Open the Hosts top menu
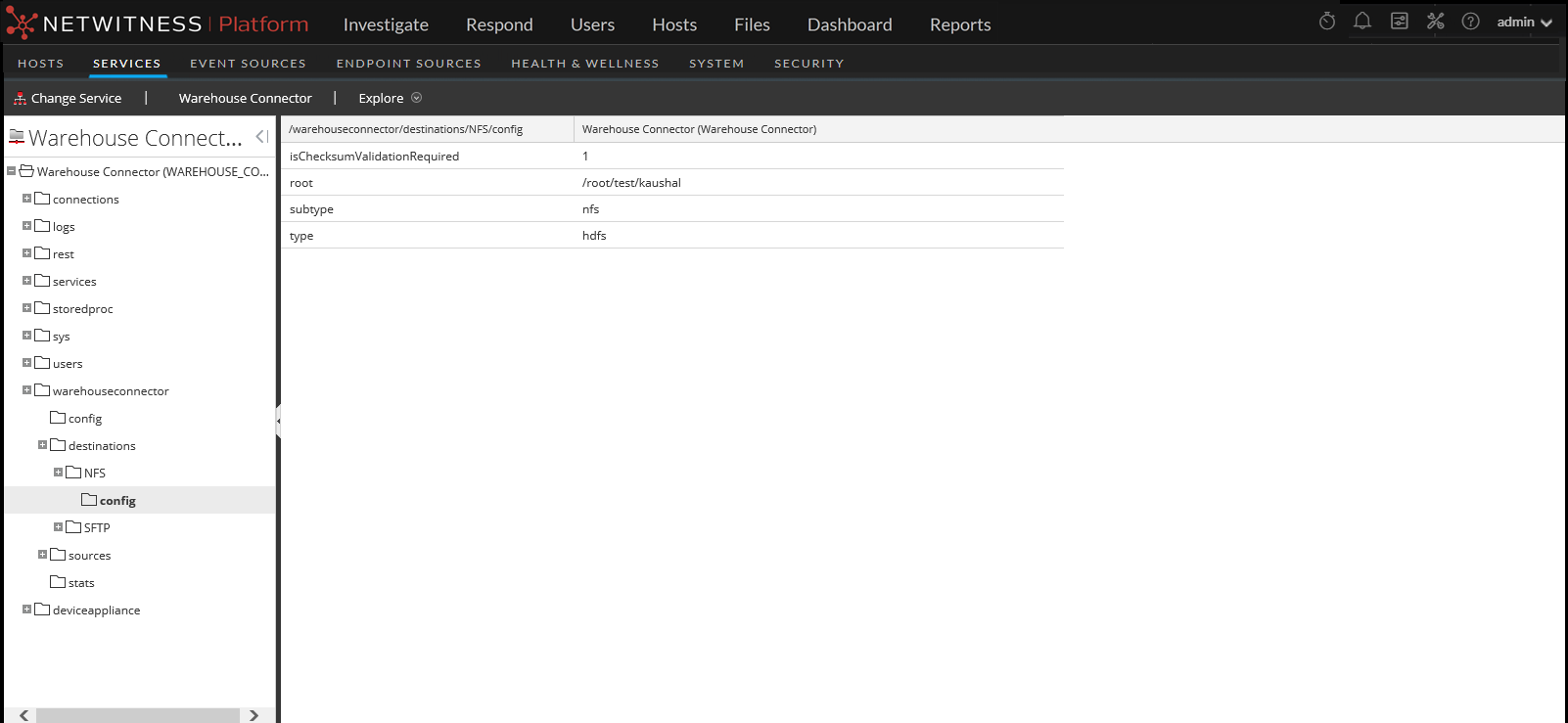This screenshot has width=1568, height=723. coord(674,24)
